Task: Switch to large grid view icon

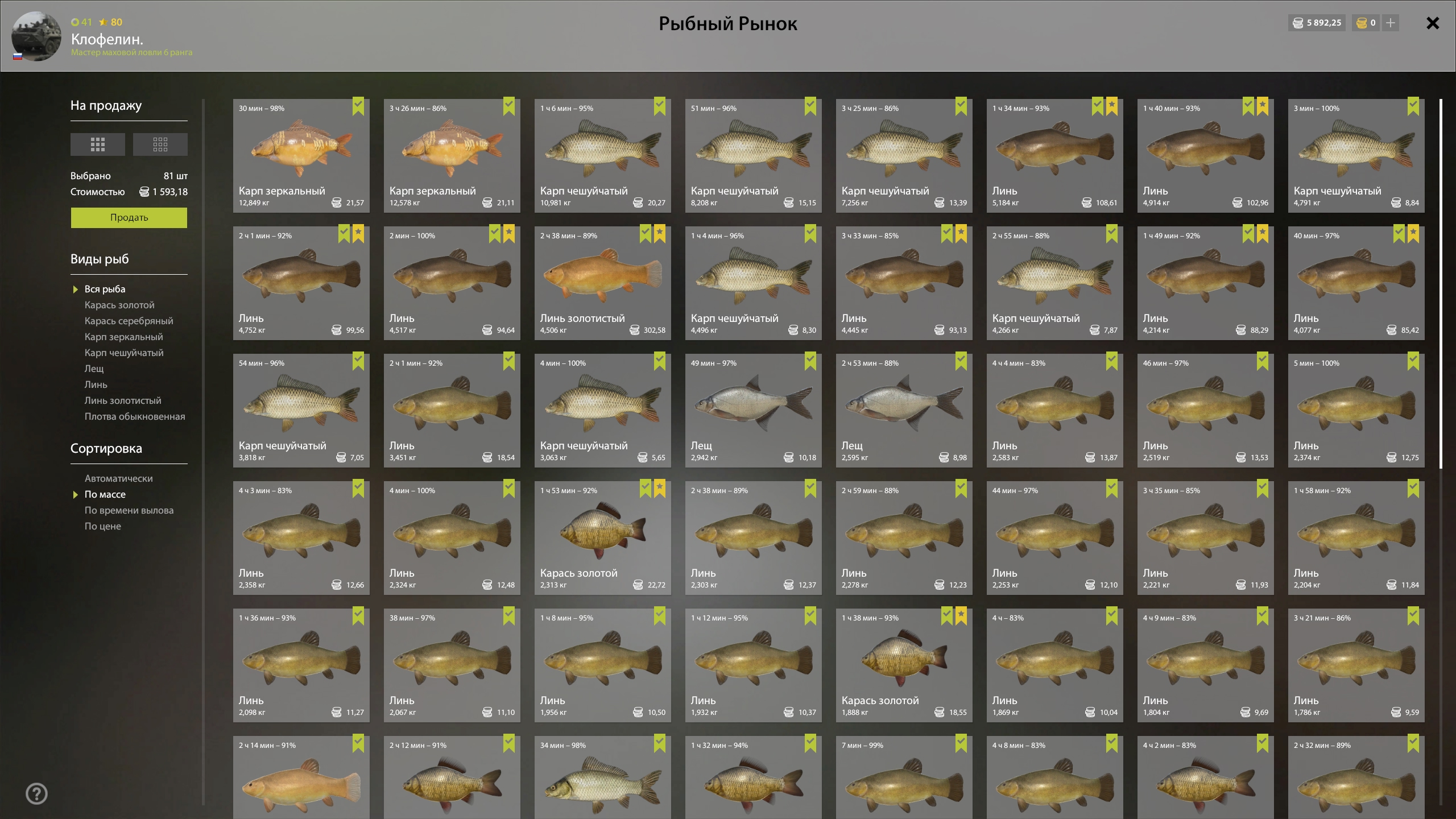Action: pyautogui.click(x=98, y=144)
